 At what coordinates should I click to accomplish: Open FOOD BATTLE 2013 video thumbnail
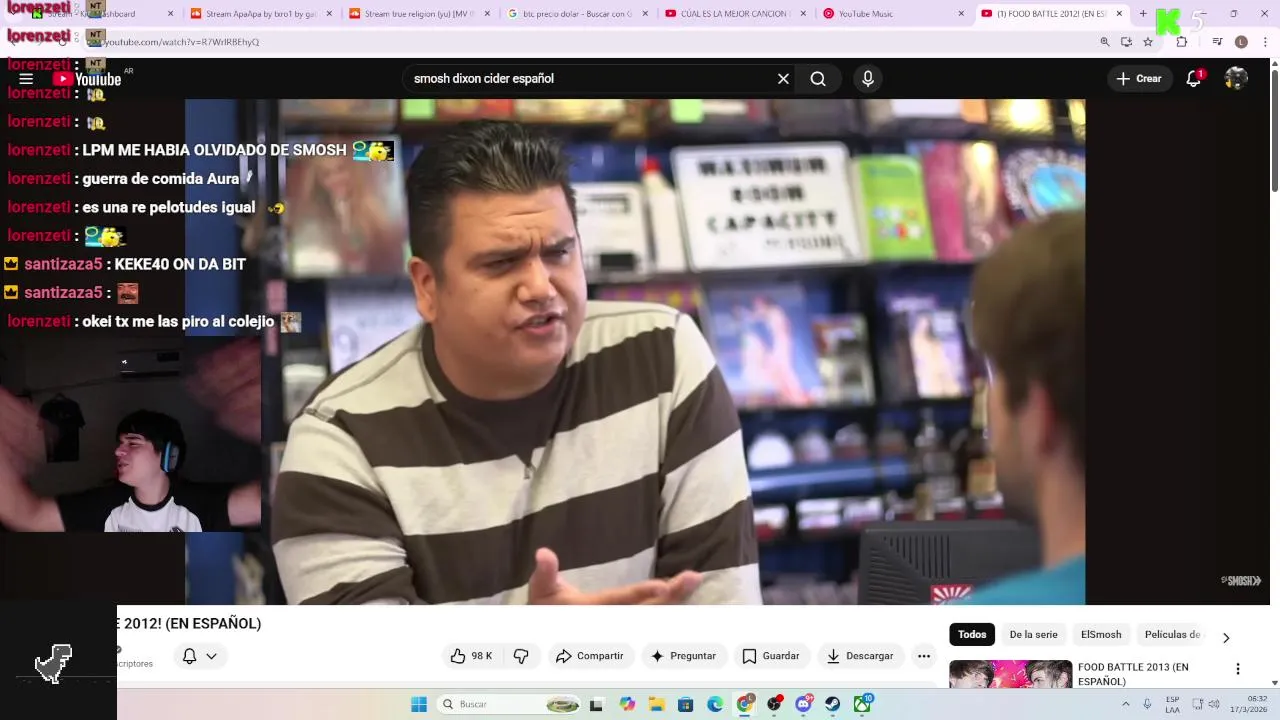pyautogui.click(x=1010, y=674)
